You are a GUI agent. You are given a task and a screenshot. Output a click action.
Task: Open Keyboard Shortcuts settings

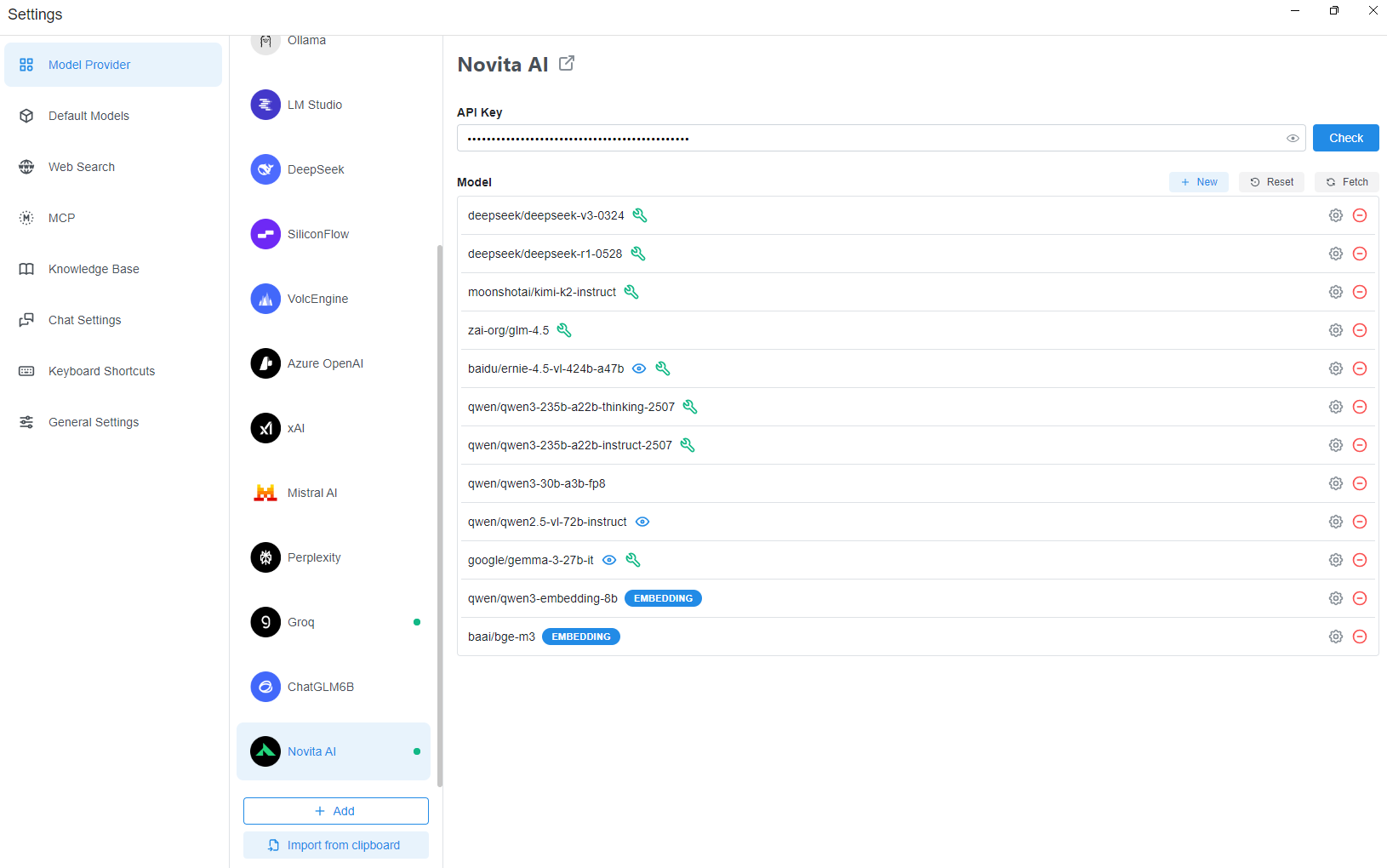coord(113,371)
